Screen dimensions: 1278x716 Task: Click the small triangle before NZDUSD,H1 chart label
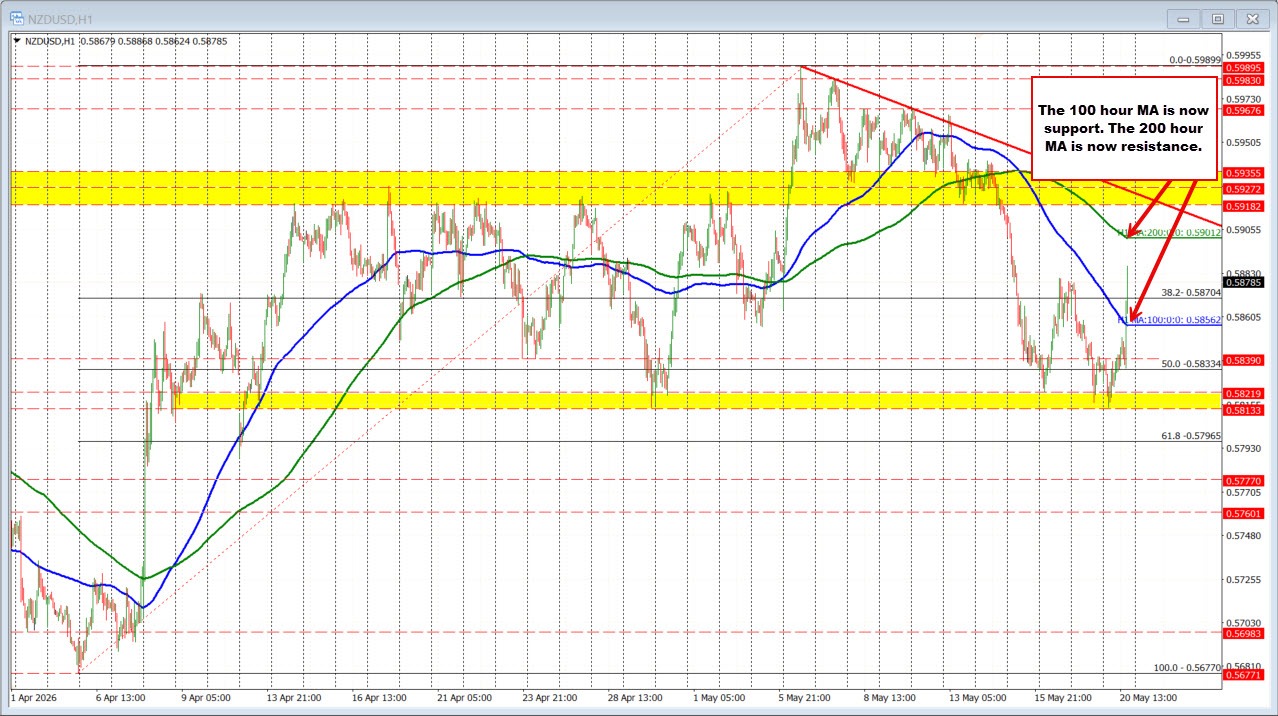[17, 41]
